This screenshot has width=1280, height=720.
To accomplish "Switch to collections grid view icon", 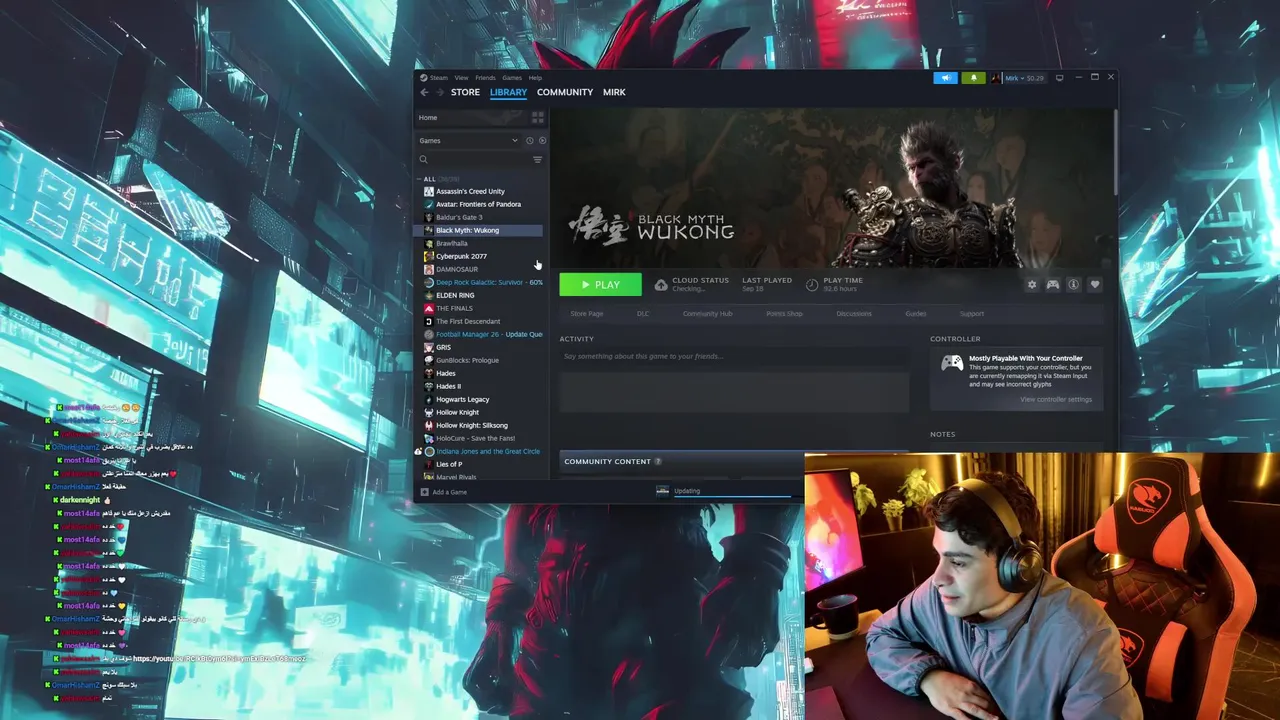I will 537,117.
